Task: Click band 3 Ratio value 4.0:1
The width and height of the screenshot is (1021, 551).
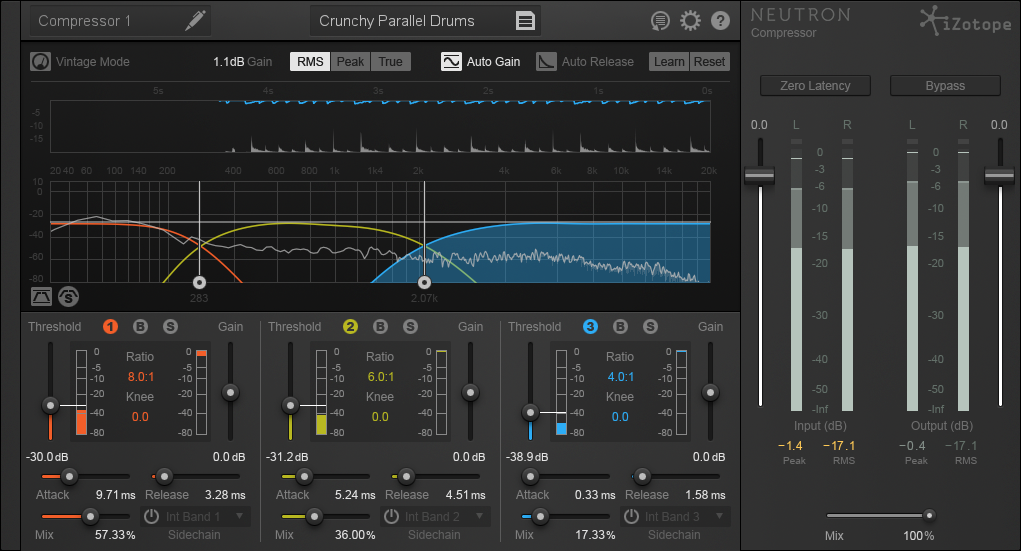Action: click(621, 376)
